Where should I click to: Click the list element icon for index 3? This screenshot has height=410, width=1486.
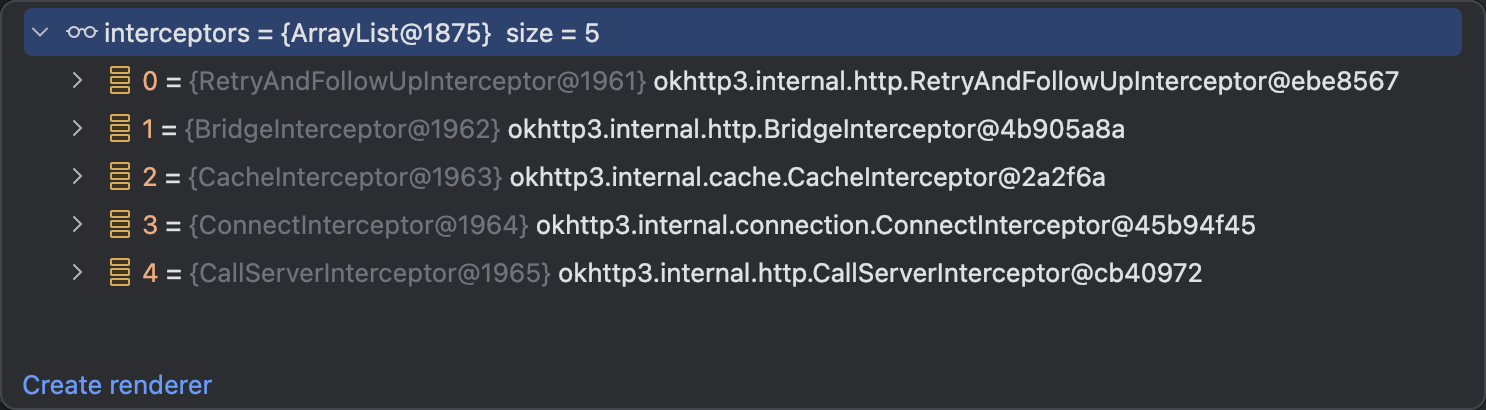click(x=120, y=225)
